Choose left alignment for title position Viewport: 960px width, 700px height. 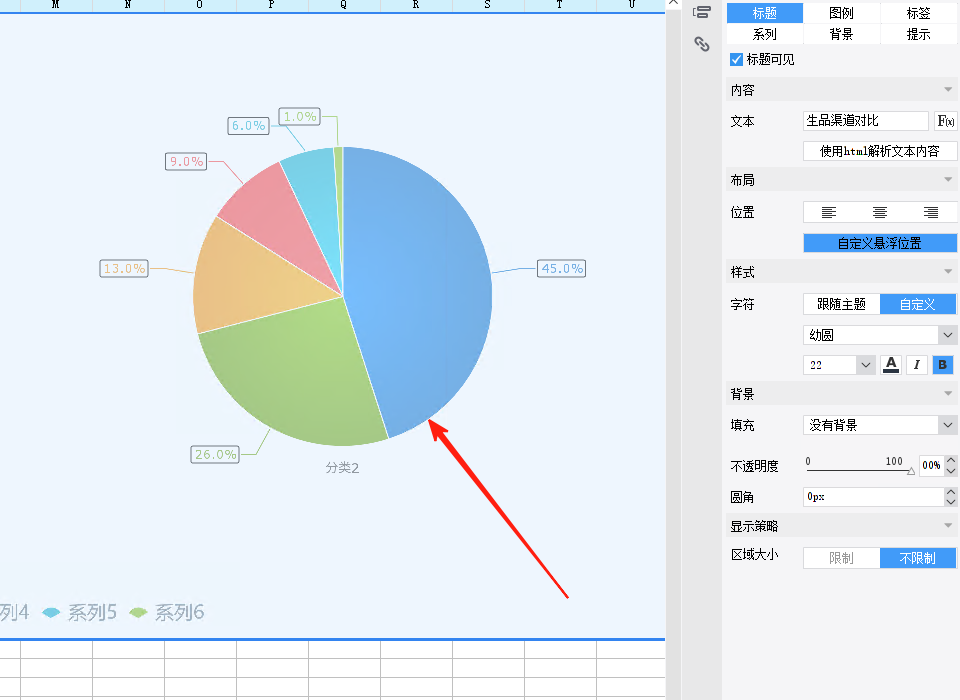pos(828,213)
